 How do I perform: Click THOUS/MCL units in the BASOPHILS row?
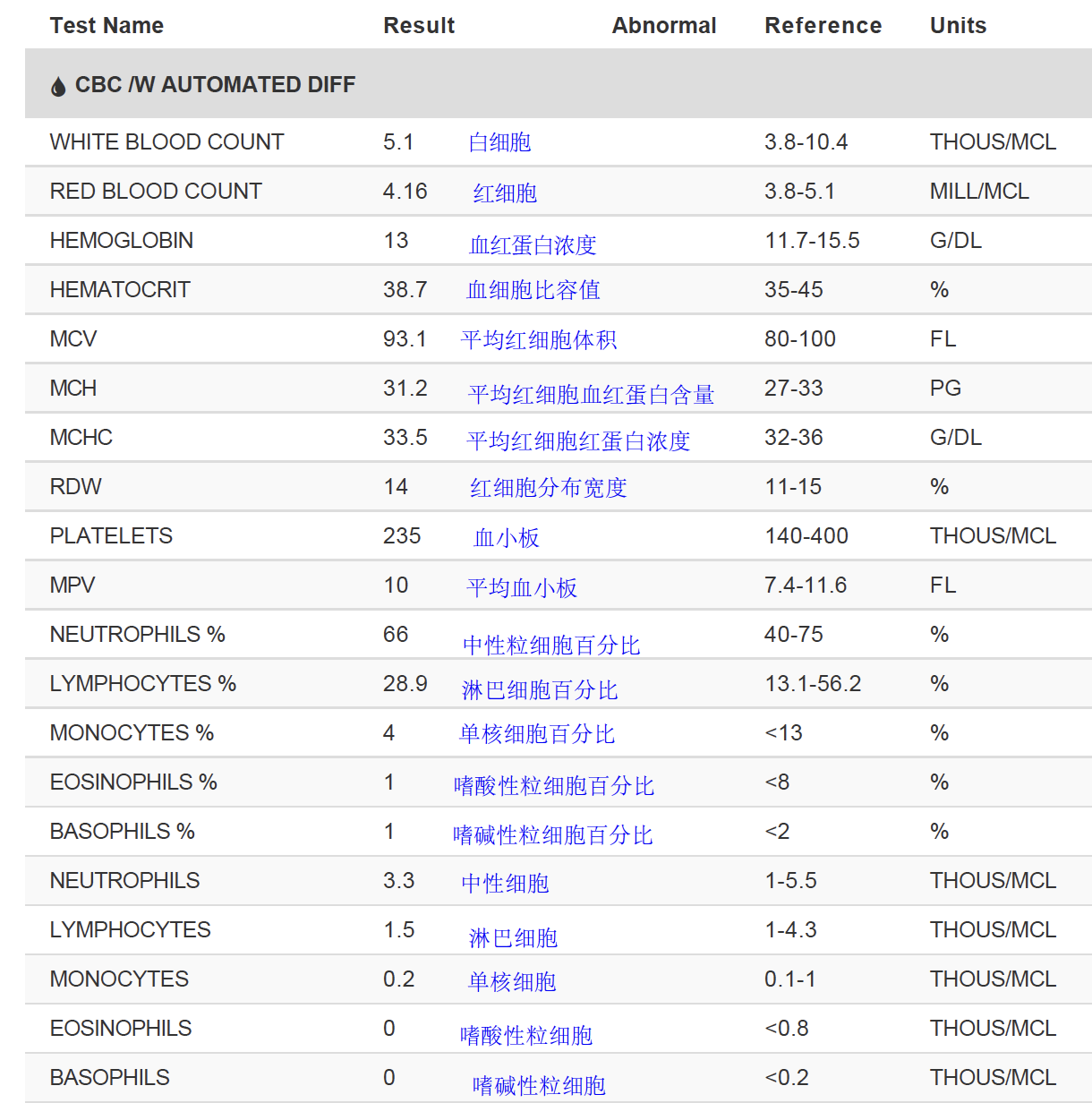click(x=993, y=1078)
